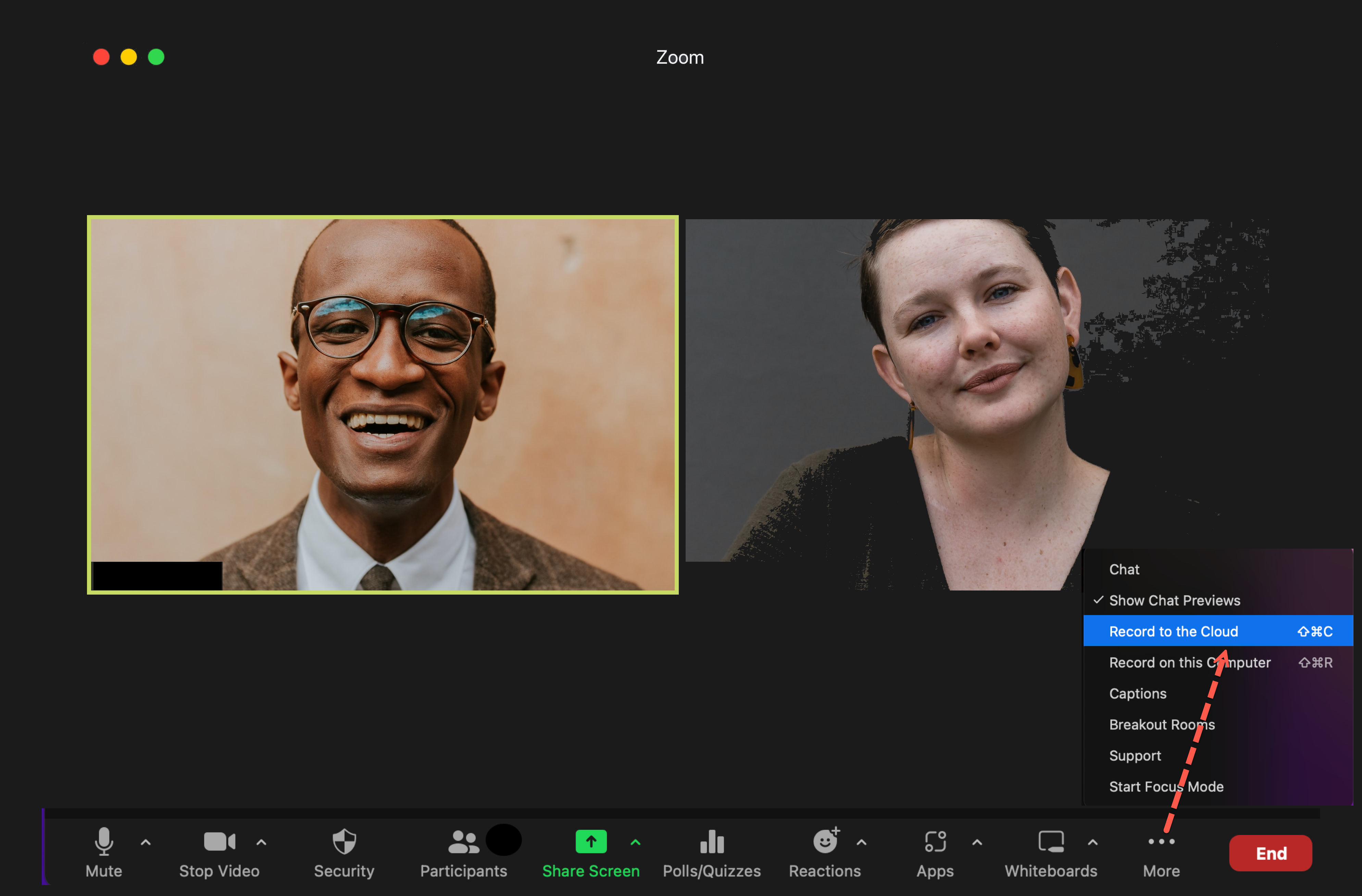Enable Captions in the More menu
This screenshot has height=896, width=1362.
pos(1138,693)
